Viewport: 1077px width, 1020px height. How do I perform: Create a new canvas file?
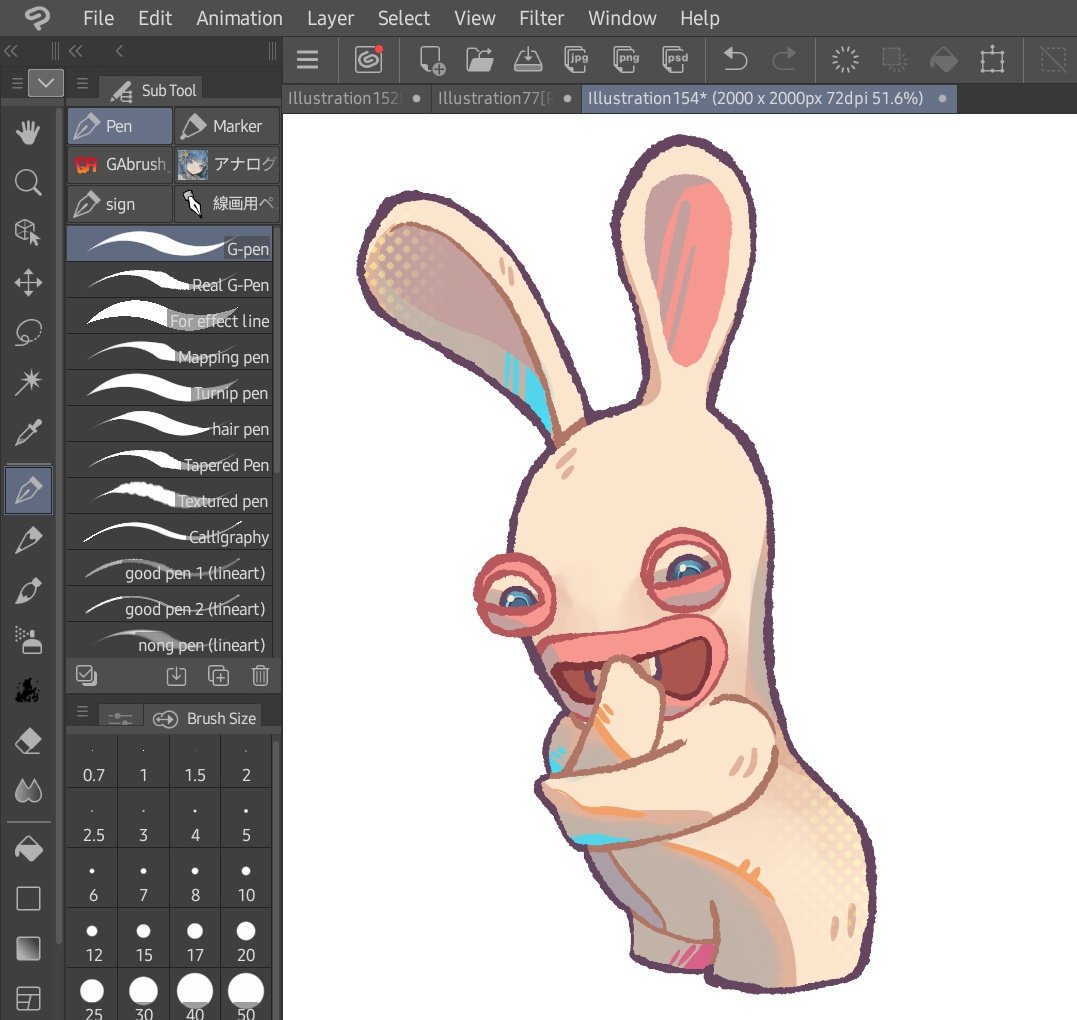[x=432, y=60]
